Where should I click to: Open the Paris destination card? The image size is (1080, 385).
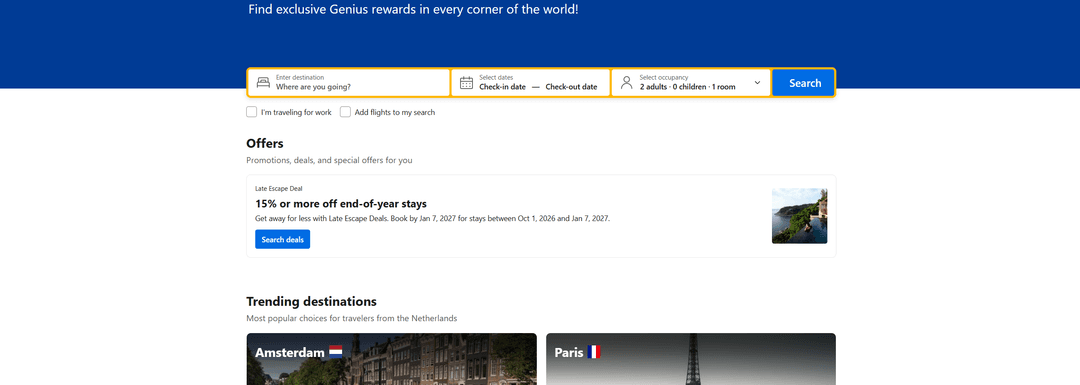pos(691,359)
